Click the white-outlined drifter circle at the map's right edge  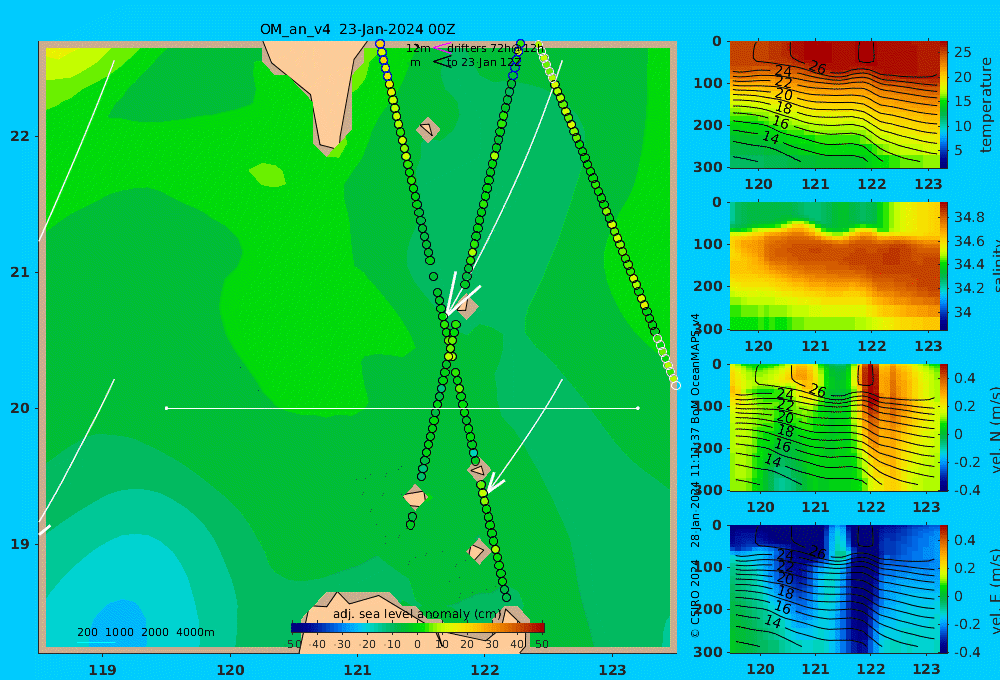[x=676, y=385]
